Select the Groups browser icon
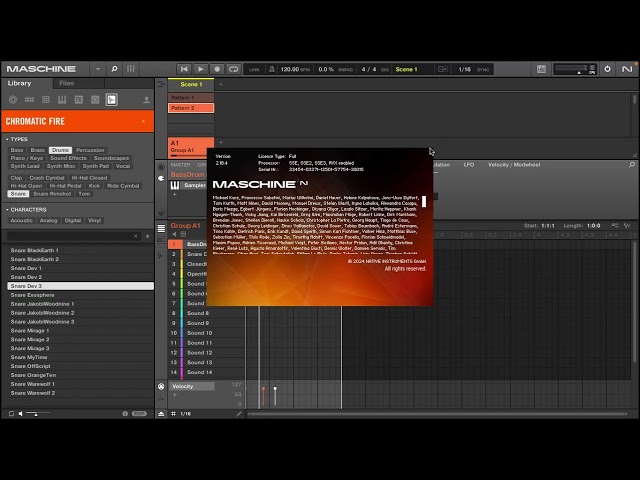 (29, 100)
